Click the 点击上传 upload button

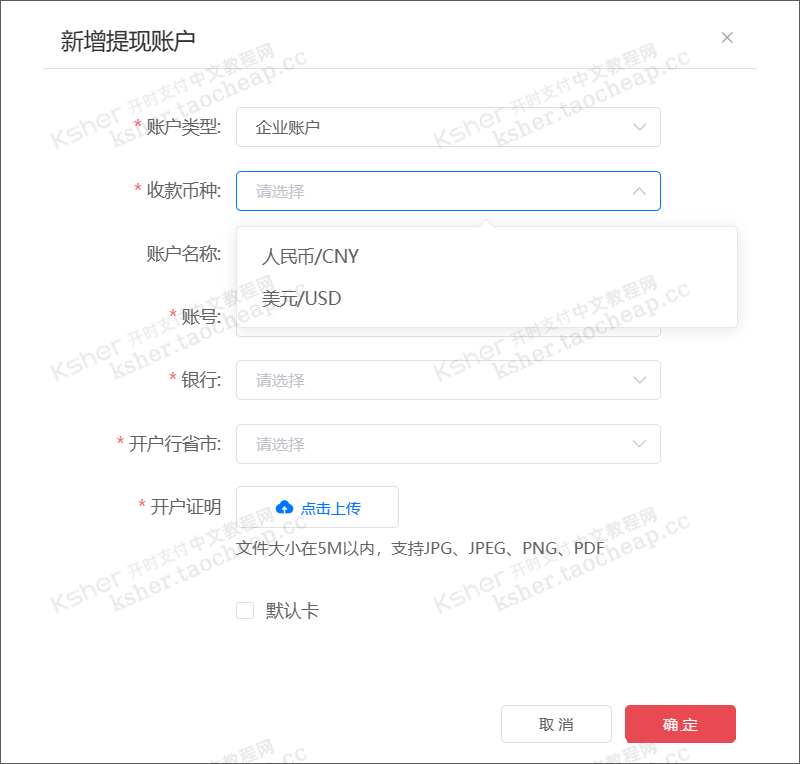(x=317, y=507)
